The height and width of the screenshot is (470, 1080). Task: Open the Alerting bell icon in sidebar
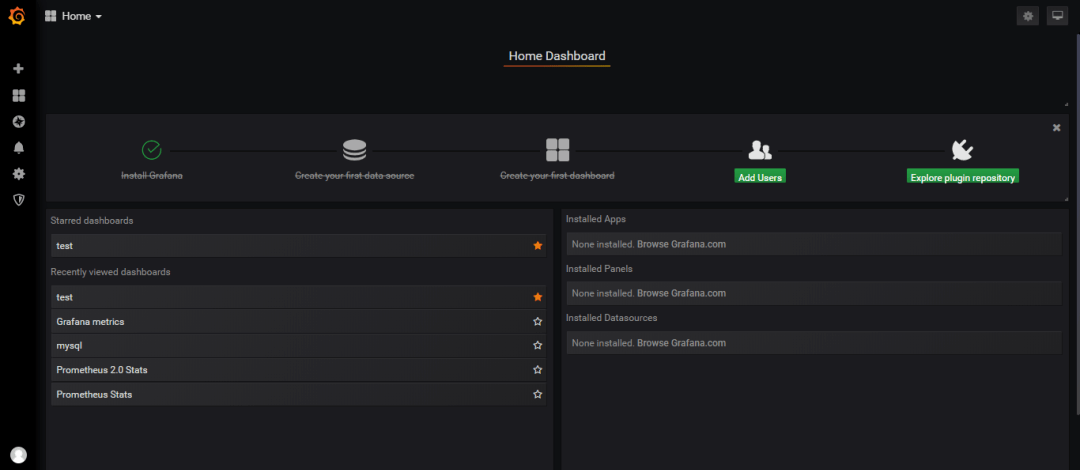point(19,147)
